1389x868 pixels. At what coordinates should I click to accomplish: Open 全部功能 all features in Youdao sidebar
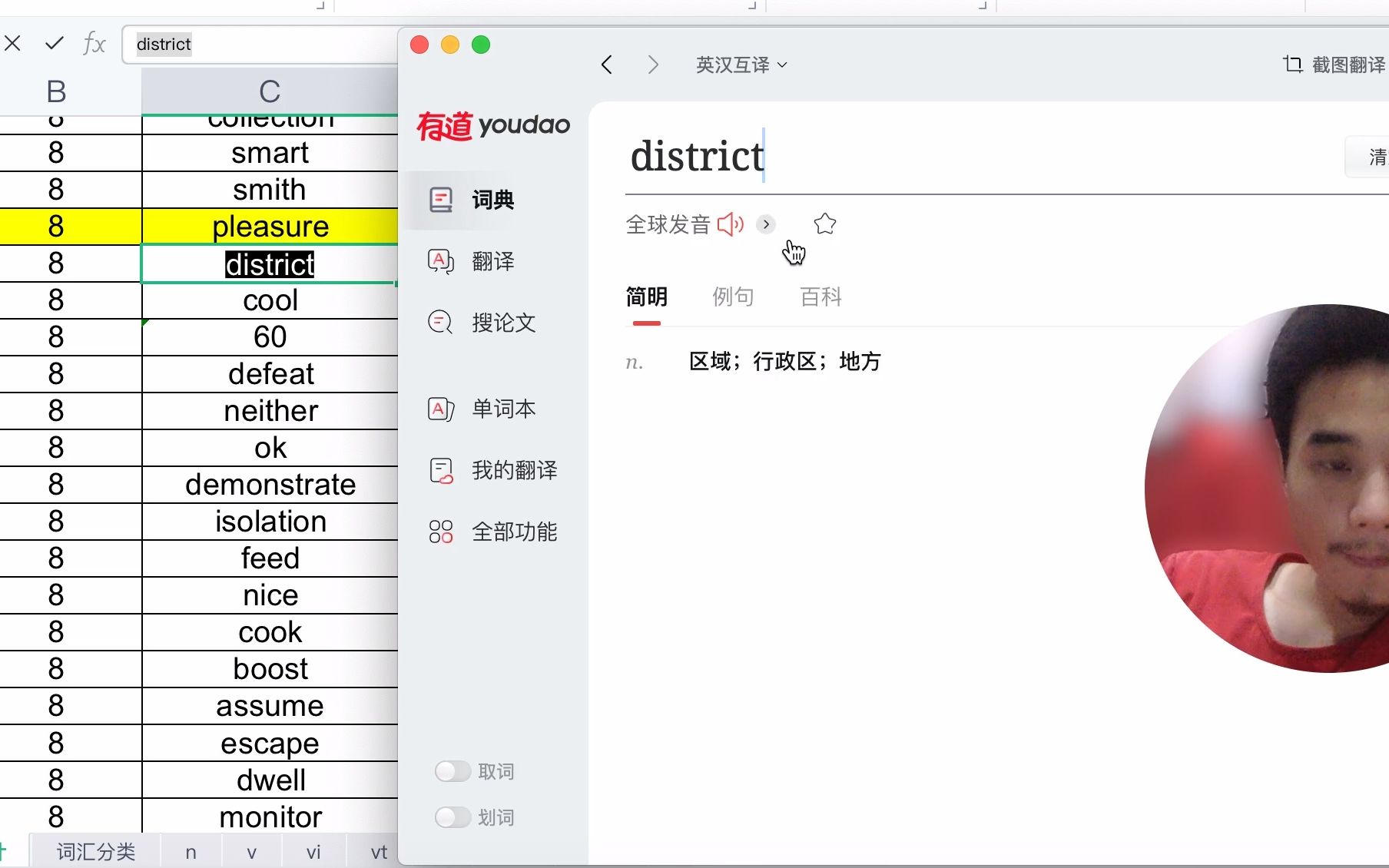492,532
